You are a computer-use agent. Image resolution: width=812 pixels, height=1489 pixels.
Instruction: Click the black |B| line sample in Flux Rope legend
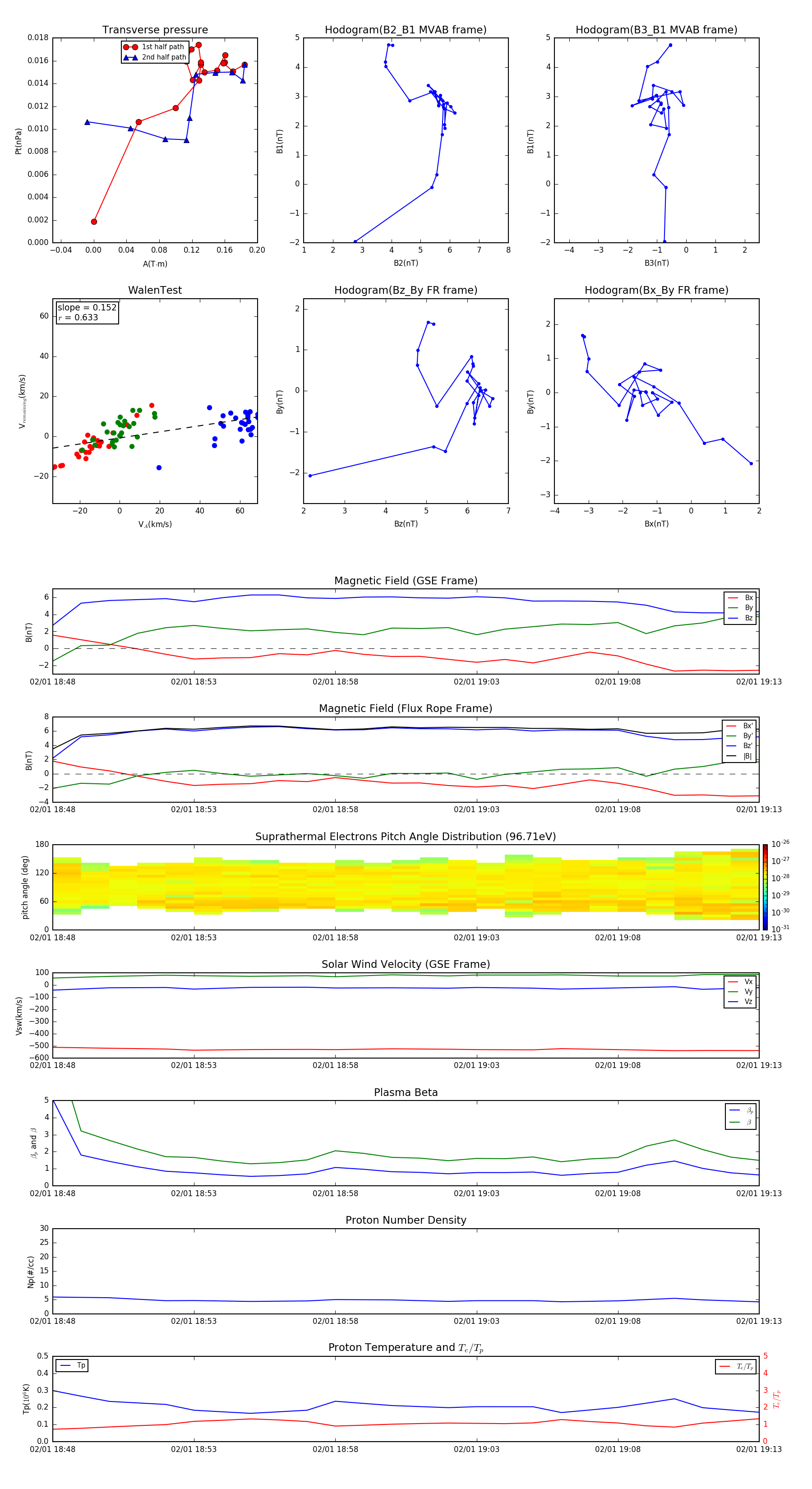(732, 757)
